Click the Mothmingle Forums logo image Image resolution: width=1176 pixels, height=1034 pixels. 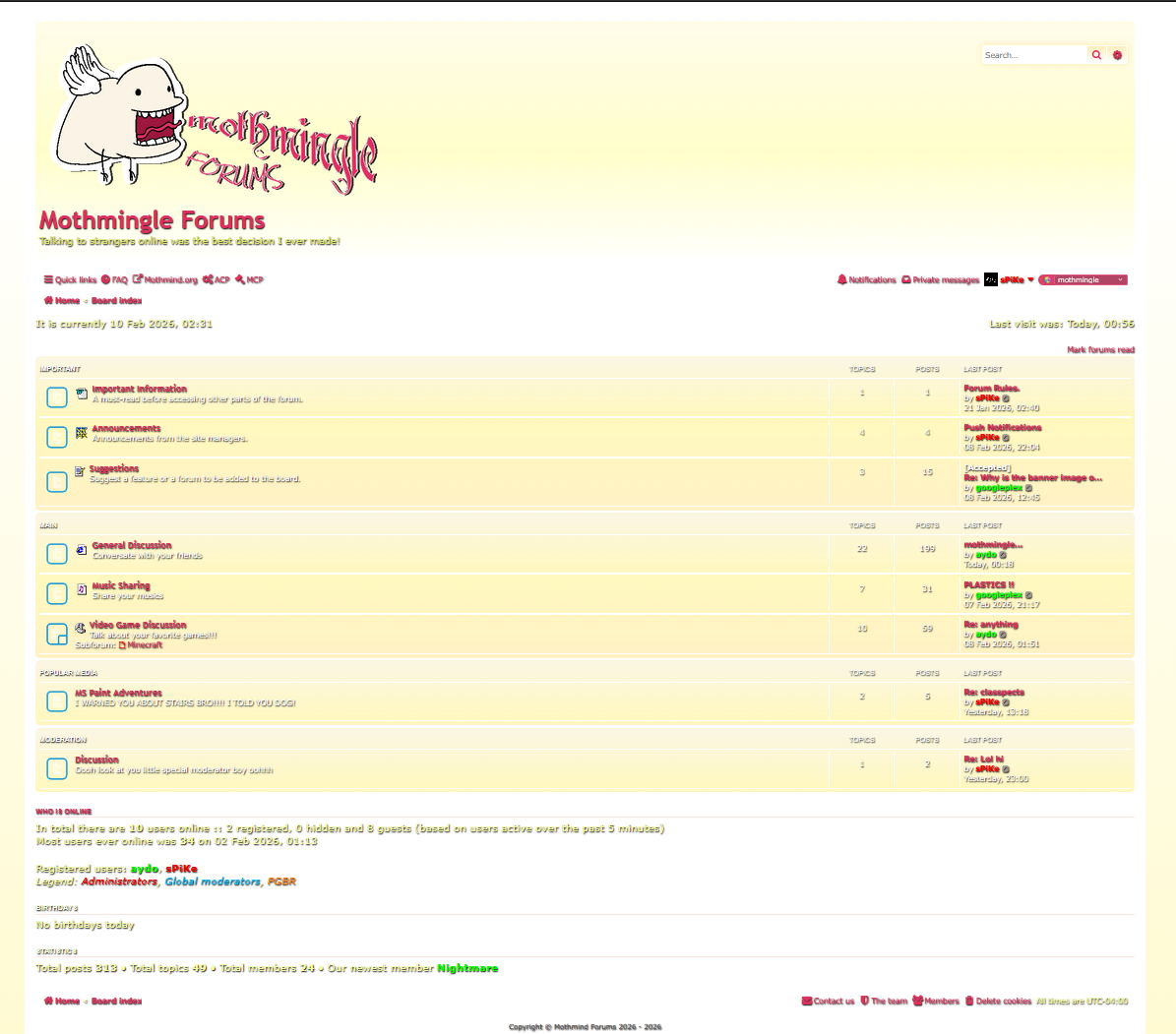(x=214, y=118)
